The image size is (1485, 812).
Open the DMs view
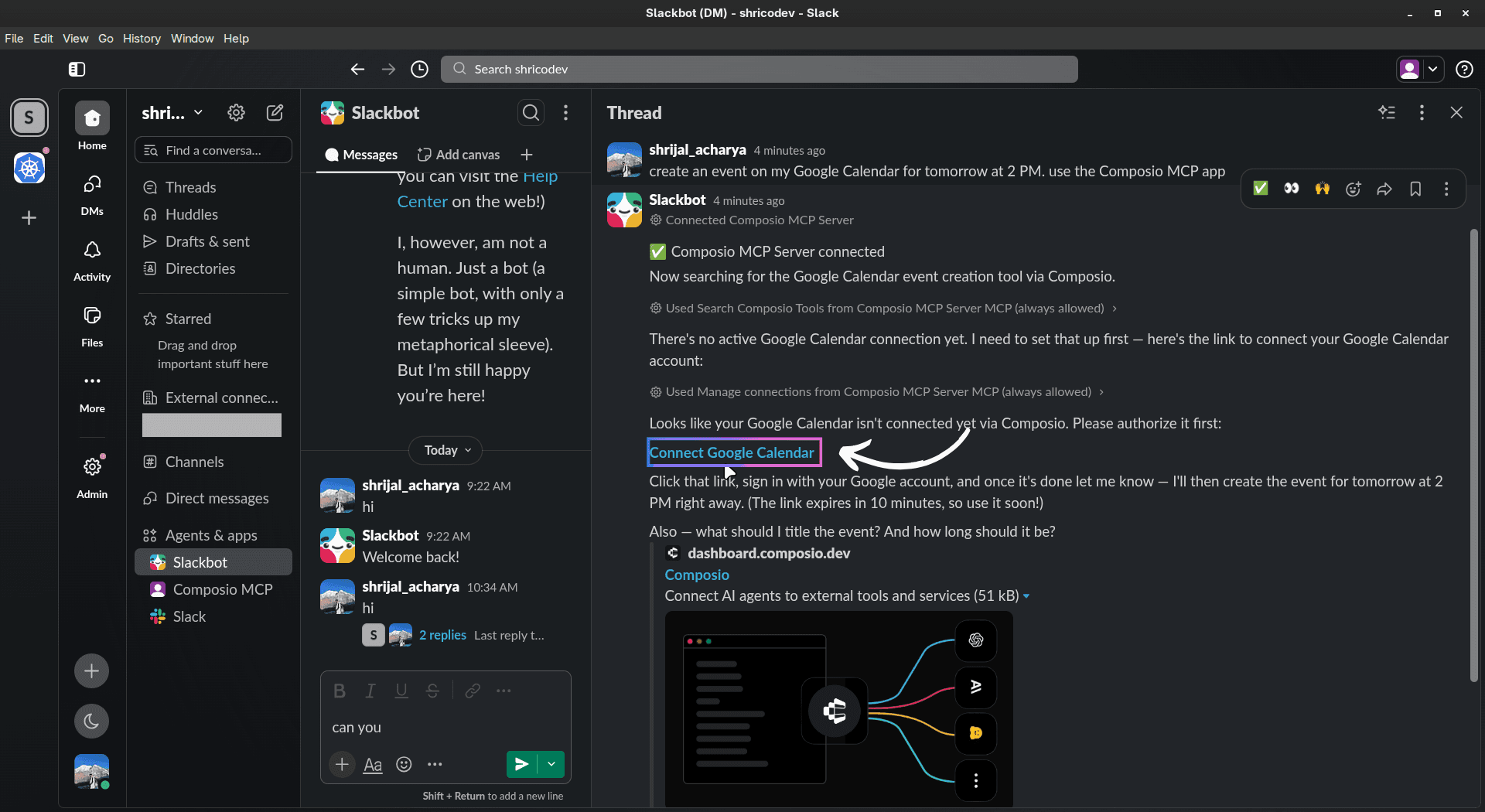click(x=92, y=194)
